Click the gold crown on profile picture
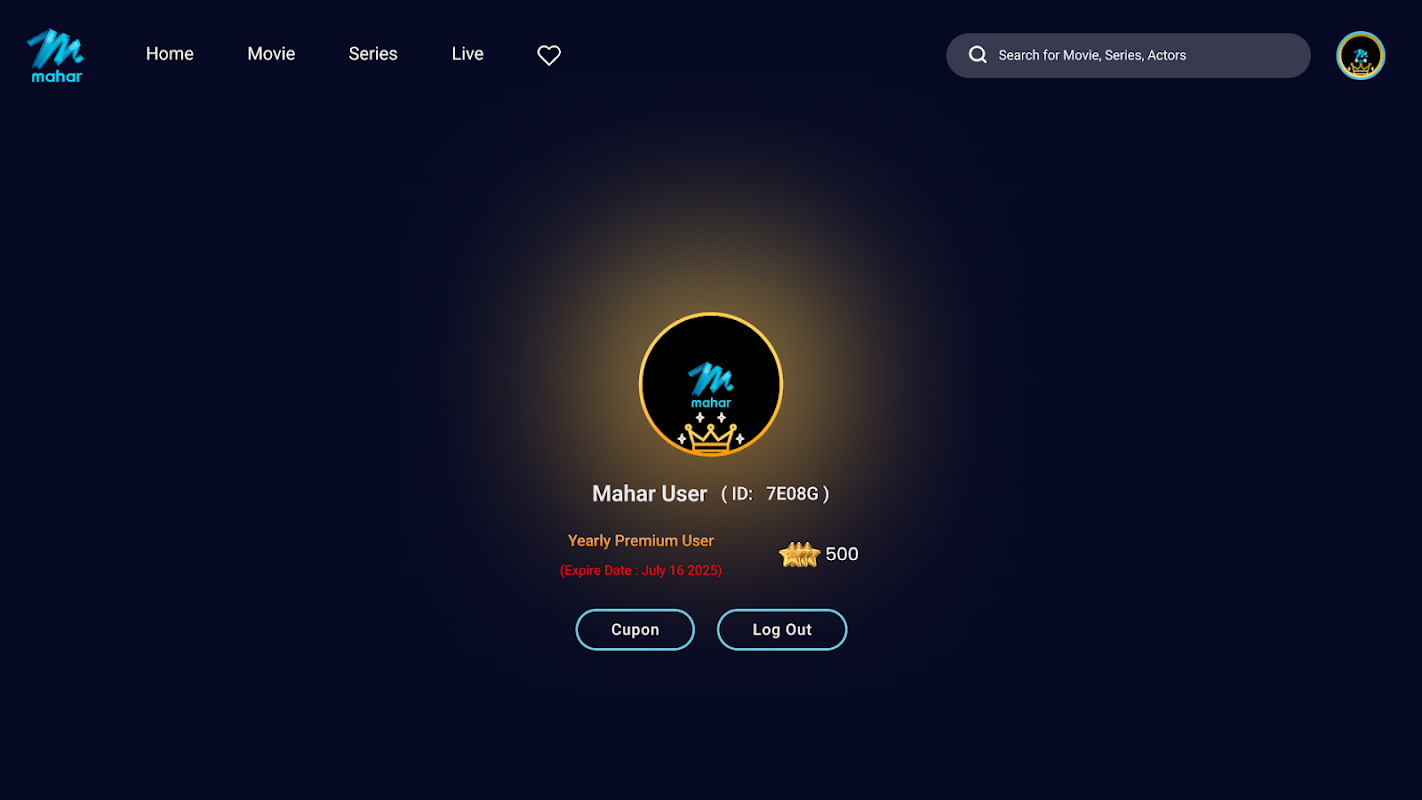Viewport: 1422px width, 800px height. point(710,435)
